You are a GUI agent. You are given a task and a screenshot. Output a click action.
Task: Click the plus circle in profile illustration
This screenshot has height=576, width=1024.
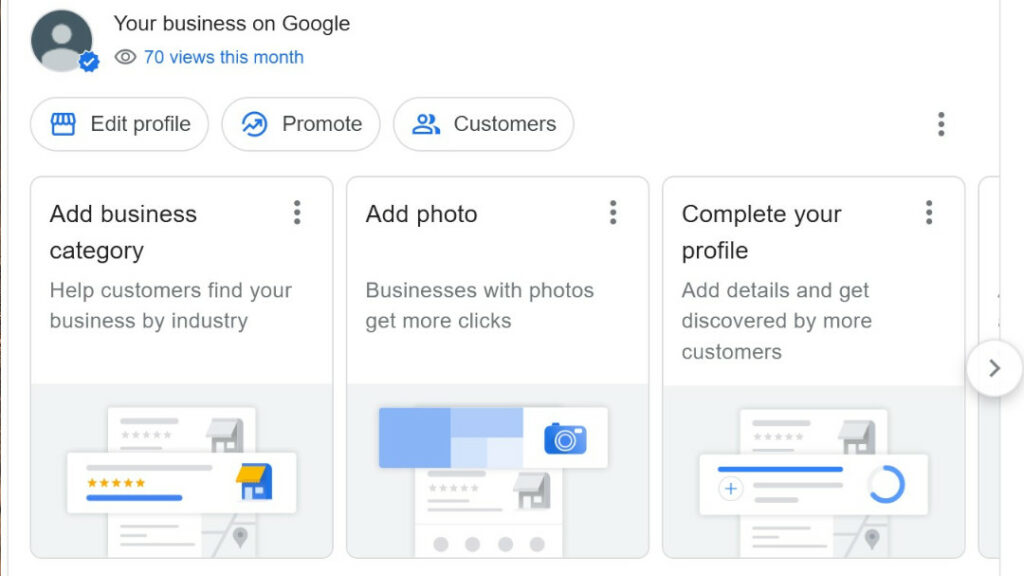(x=731, y=488)
